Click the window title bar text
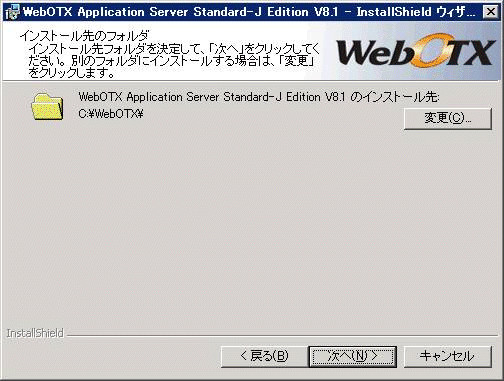 point(249,12)
